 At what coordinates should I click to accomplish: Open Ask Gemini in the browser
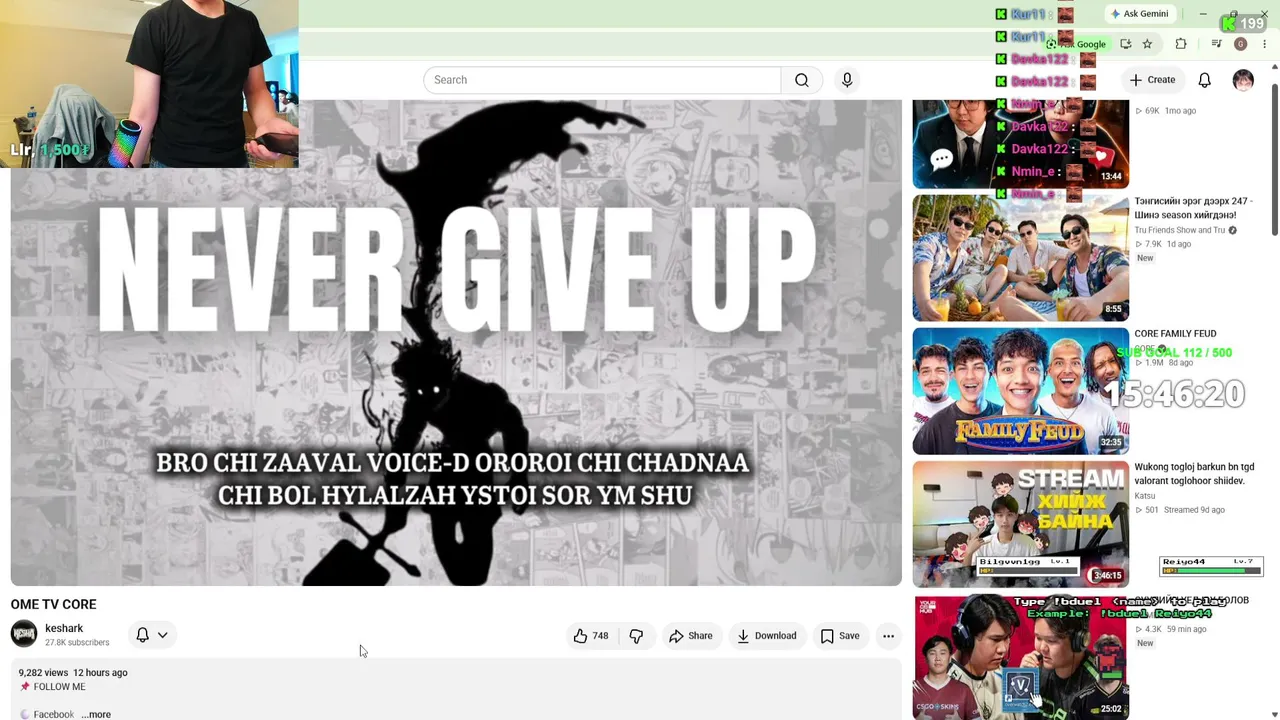click(x=1139, y=14)
